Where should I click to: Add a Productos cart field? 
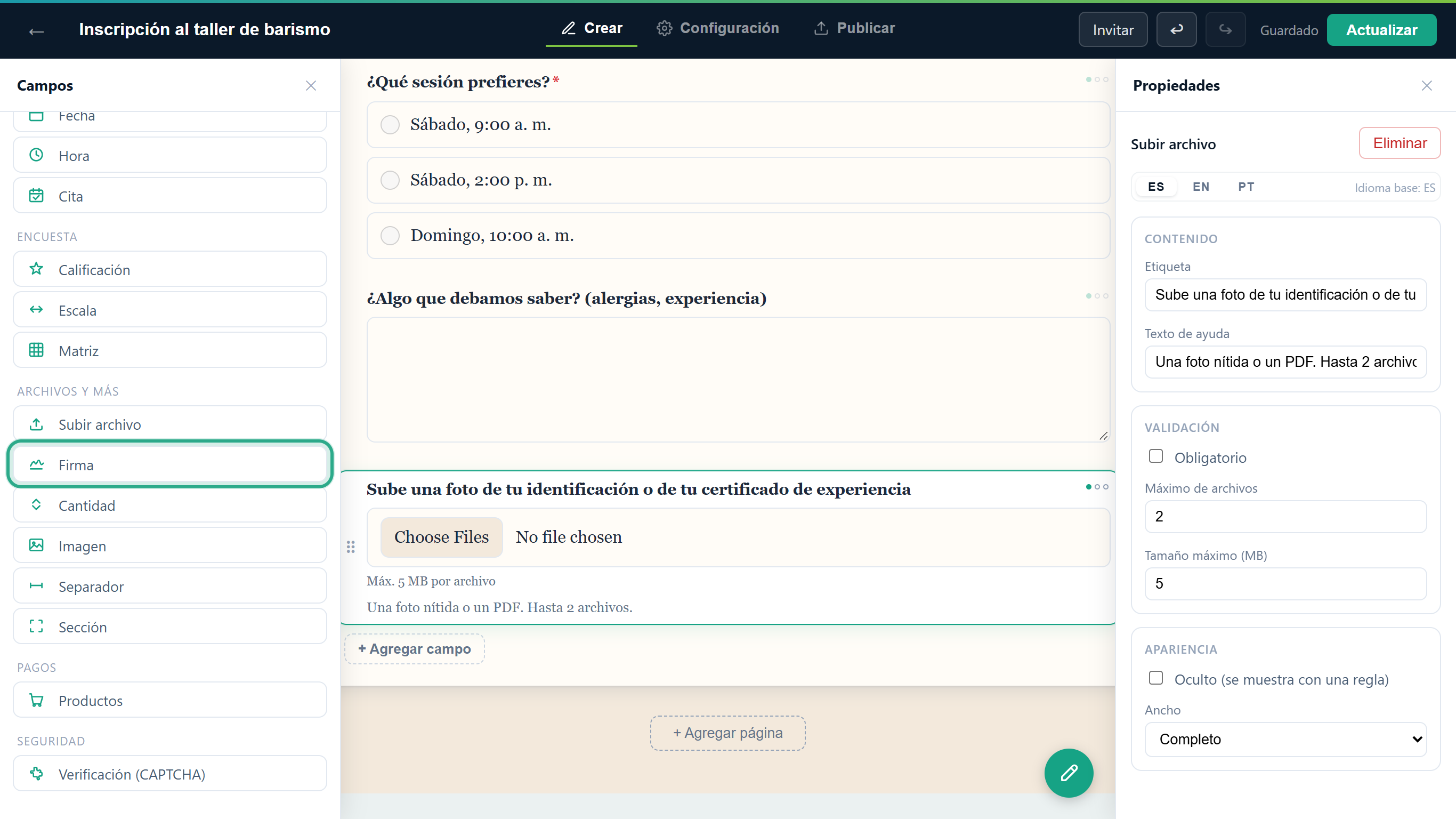[x=169, y=700]
